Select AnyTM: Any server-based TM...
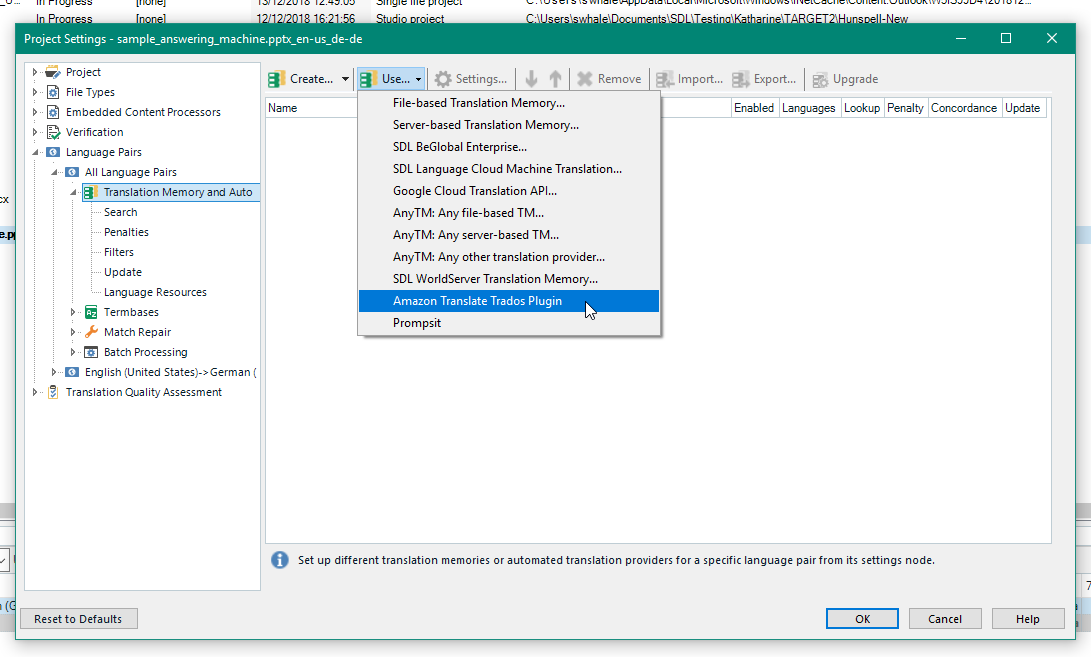This screenshot has width=1091, height=657. [x=509, y=235]
